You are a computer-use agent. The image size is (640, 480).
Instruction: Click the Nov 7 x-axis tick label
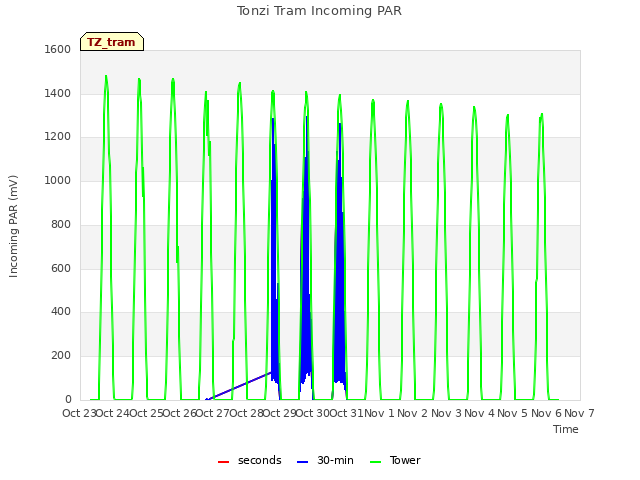[580, 413]
